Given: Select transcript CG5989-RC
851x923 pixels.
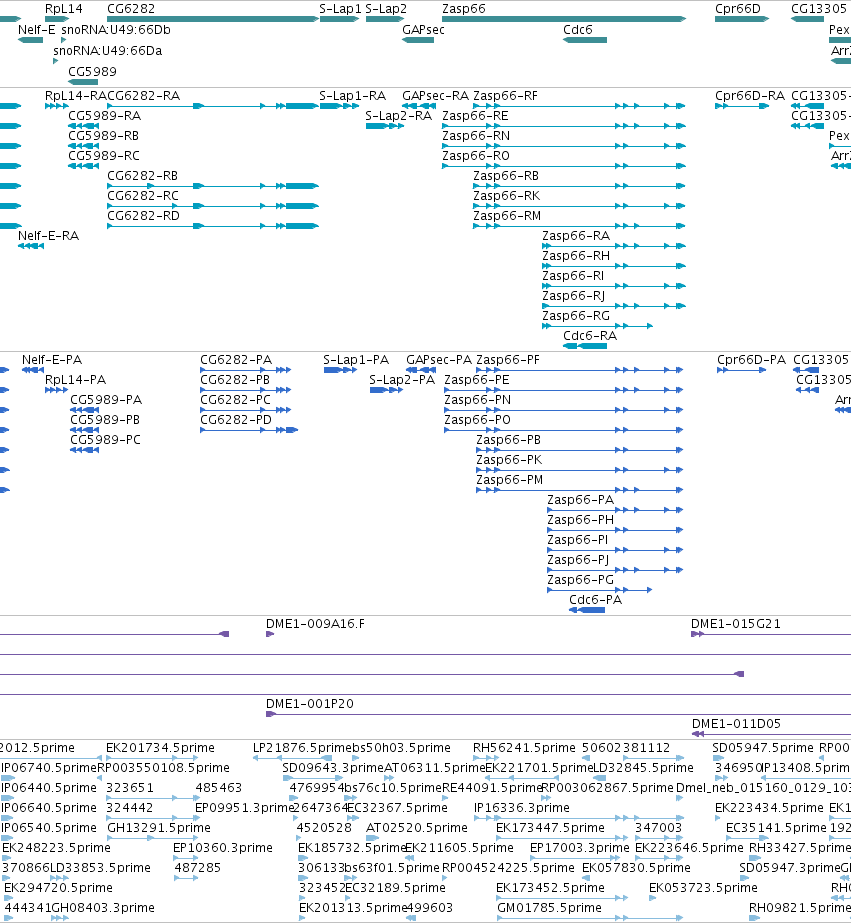Looking at the screenshot, I should [104, 156].
